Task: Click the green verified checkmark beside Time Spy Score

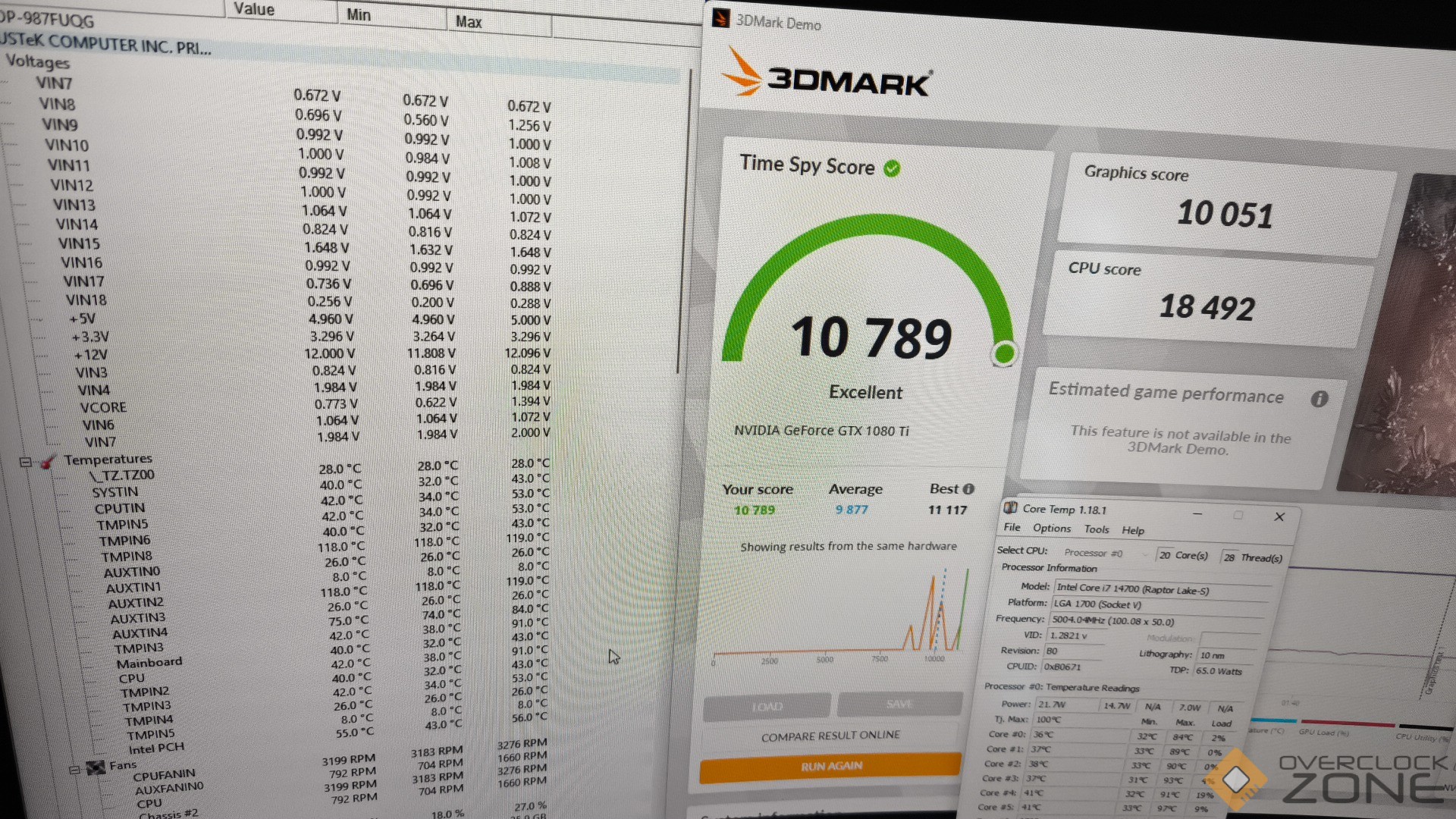Action: click(893, 168)
